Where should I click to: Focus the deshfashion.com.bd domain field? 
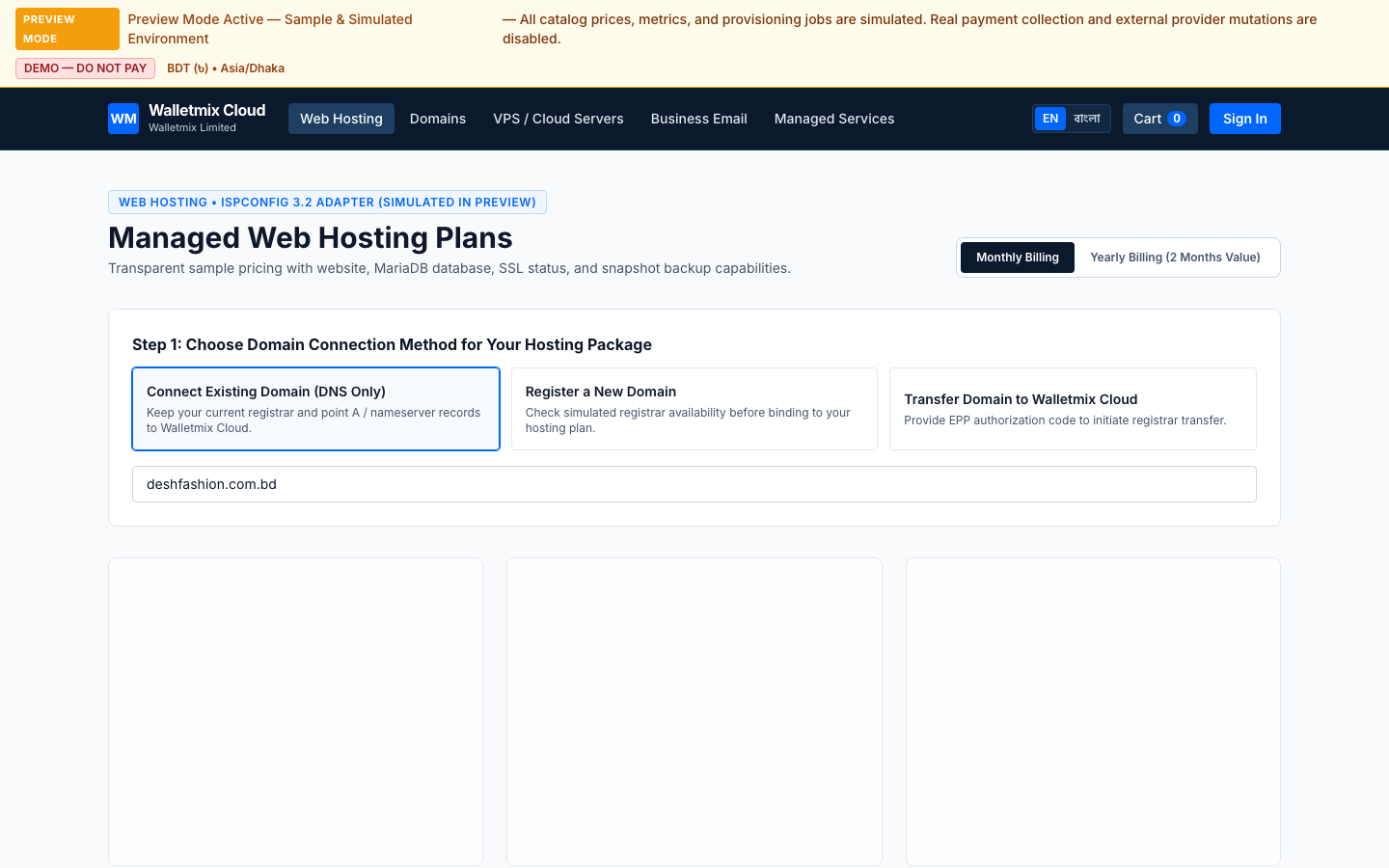[694, 484]
